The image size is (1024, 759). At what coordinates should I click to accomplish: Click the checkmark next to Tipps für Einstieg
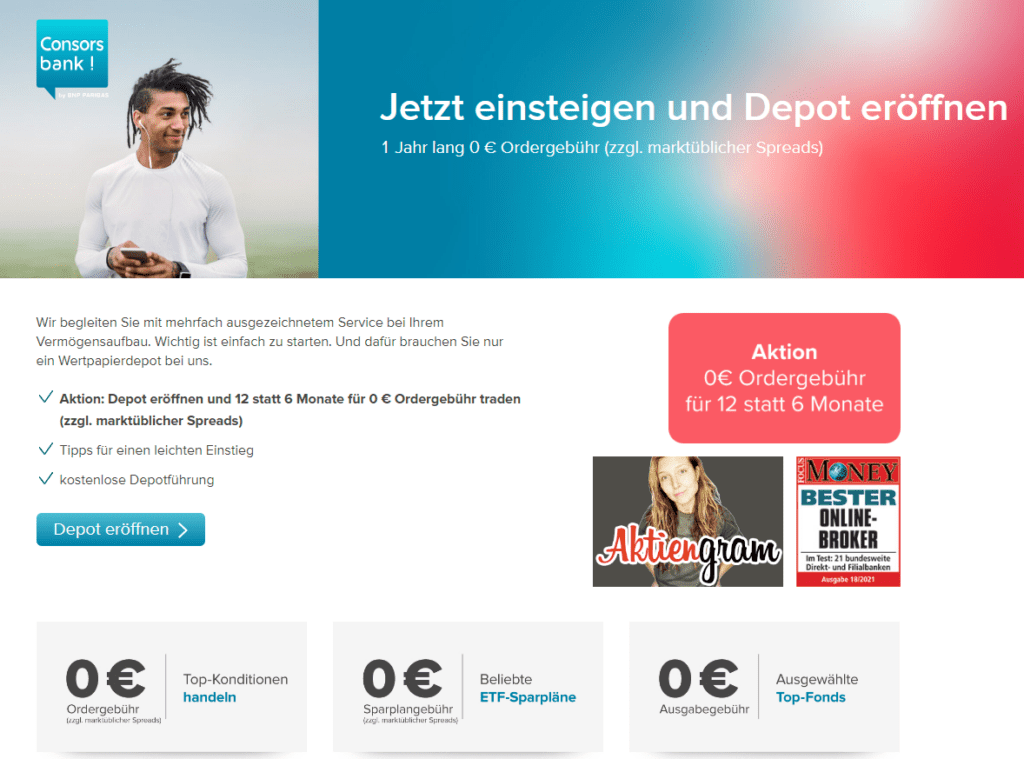pos(45,449)
